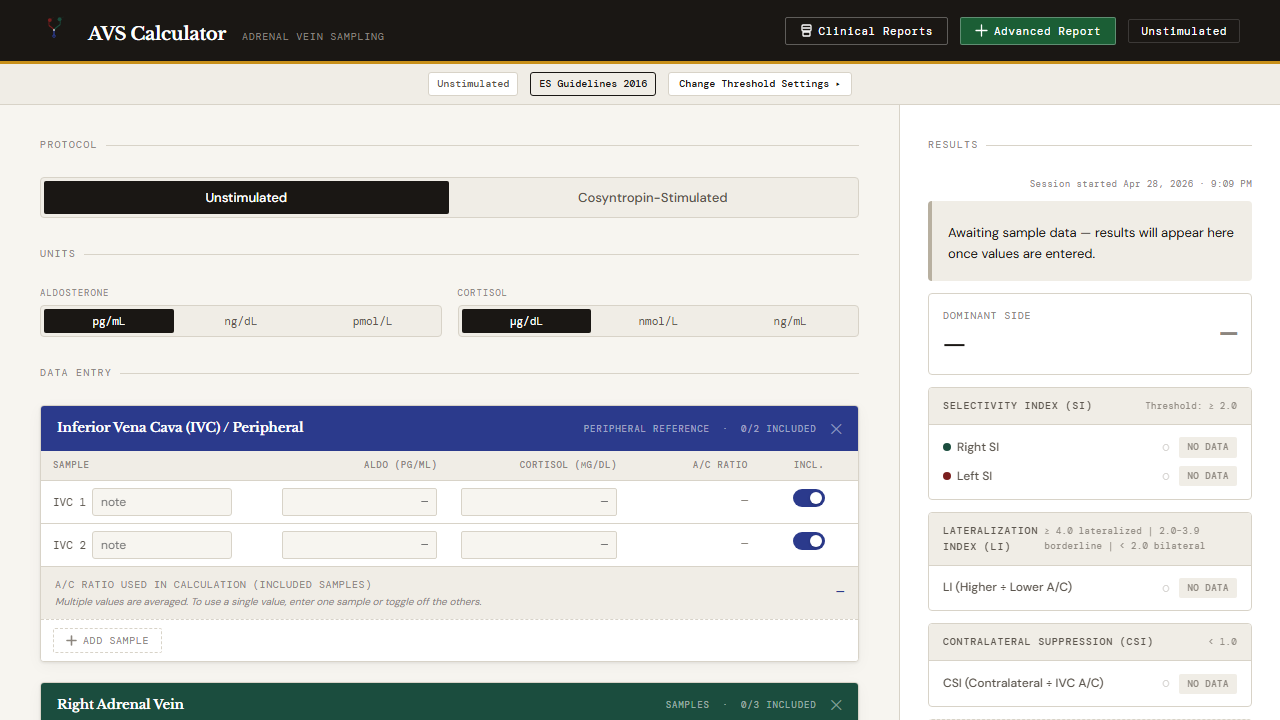
Task: Turn off the IVC 2 include switch
Action: click(x=808, y=541)
